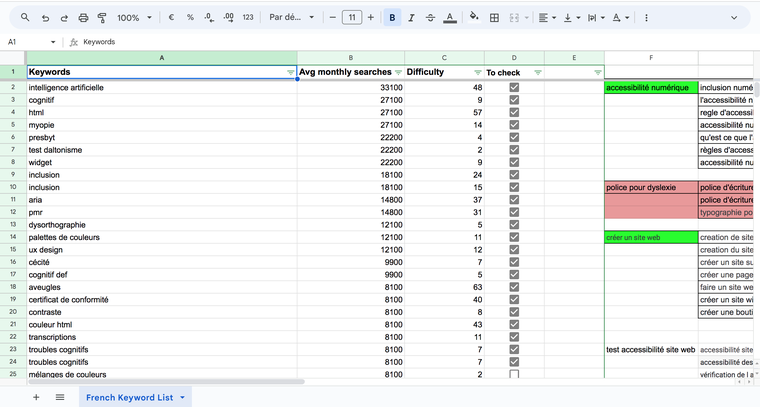The height and width of the screenshot is (407, 760).
Task: Format cell as currency euro
Action: point(172,18)
